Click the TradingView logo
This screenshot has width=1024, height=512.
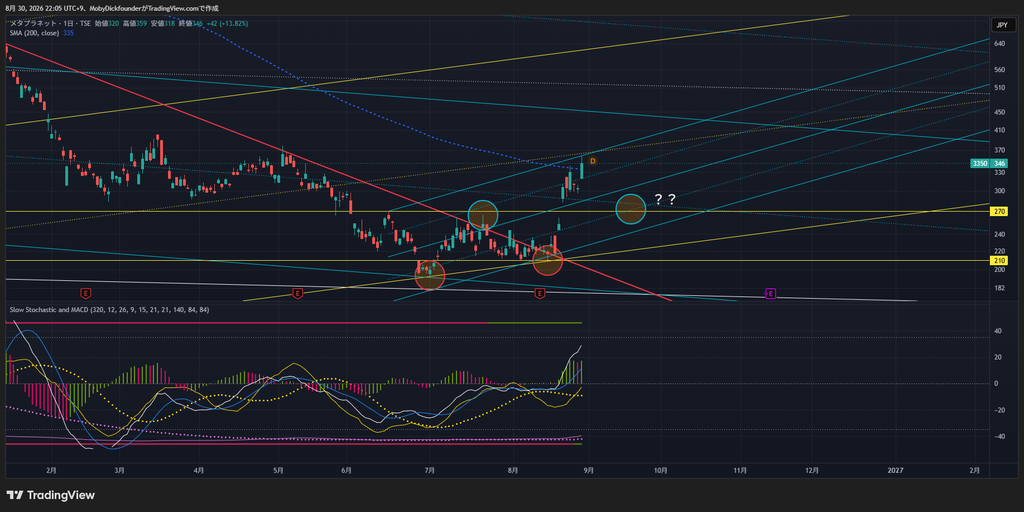click(50, 495)
